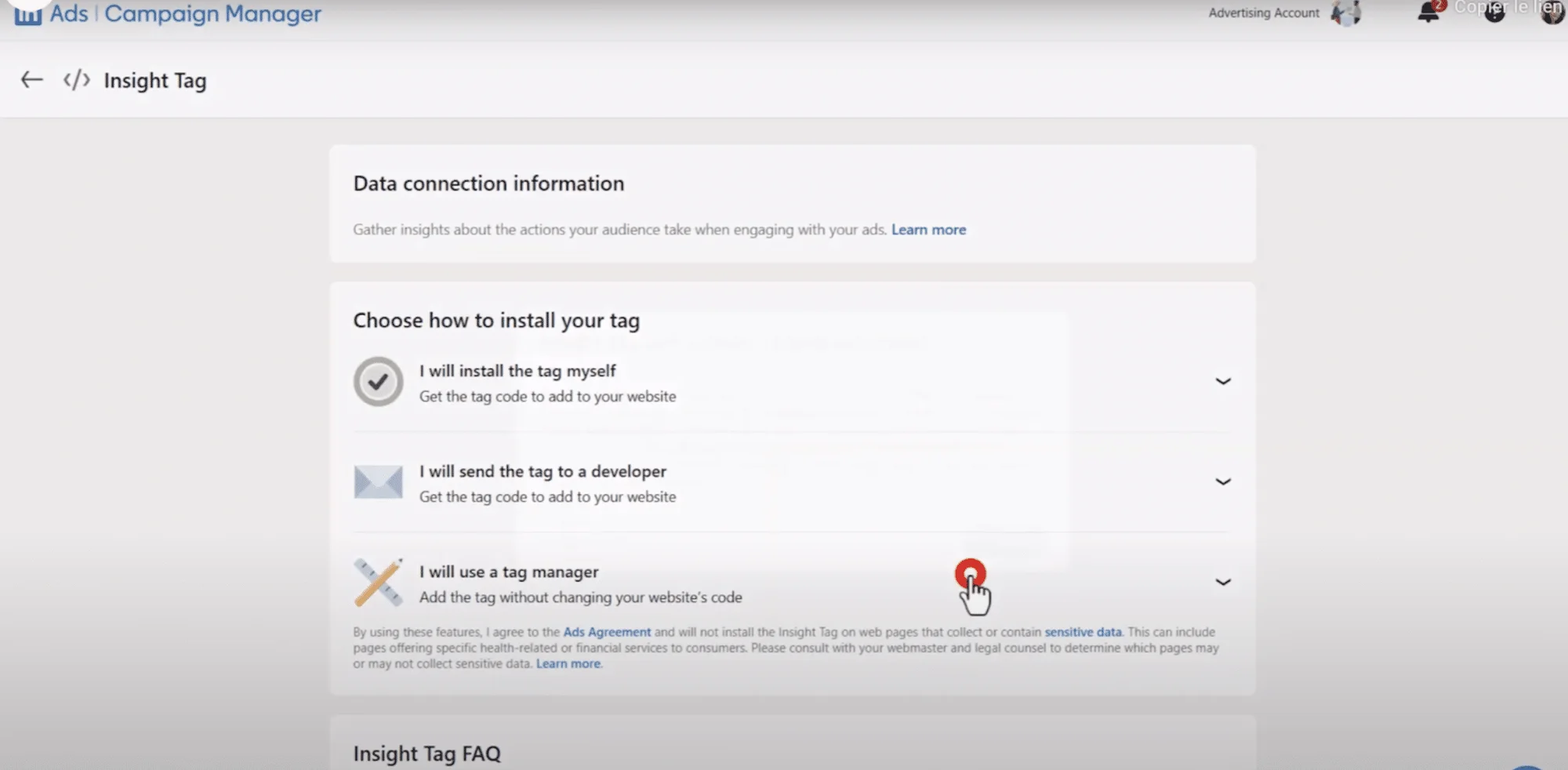Click the Insight Tag FAQ heading
The height and width of the screenshot is (770, 1568).
pyautogui.click(x=426, y=754)
